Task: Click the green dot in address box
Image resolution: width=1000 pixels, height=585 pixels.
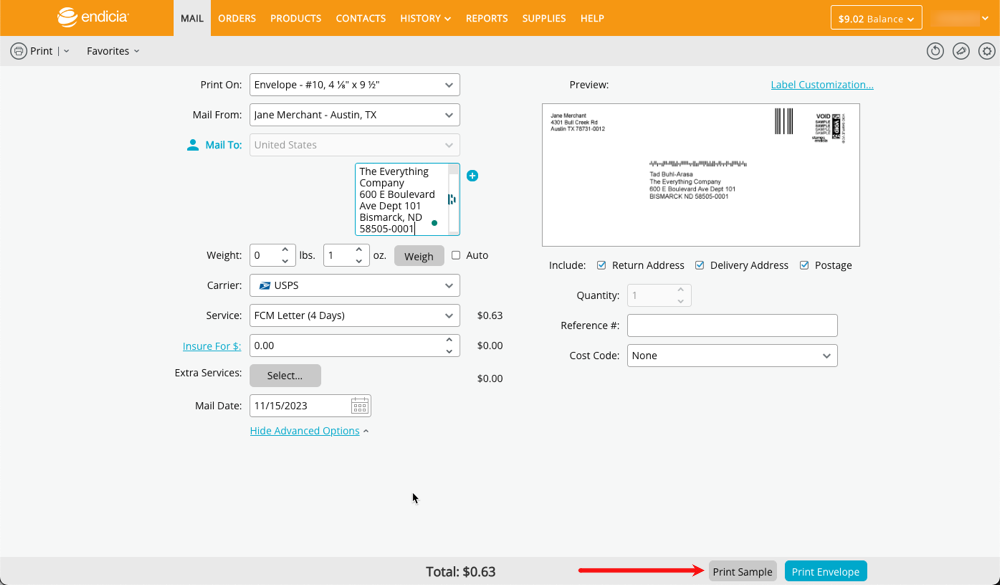Action: (434, 223)
